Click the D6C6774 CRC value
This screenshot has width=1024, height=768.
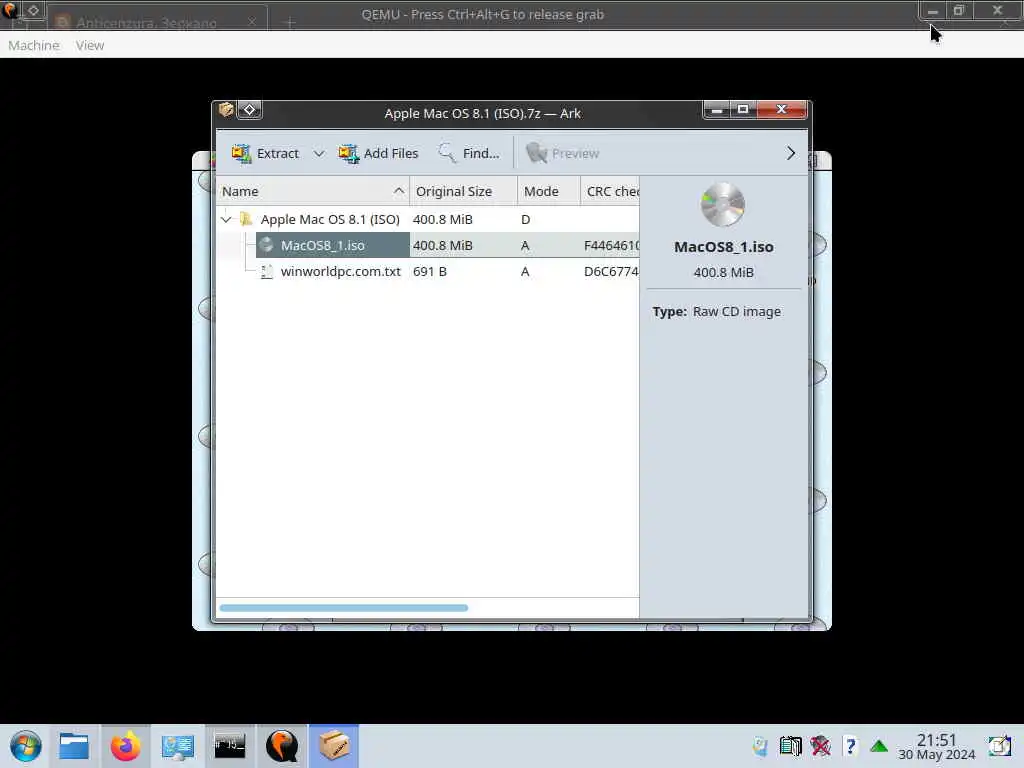pyautogui.click(x=611, y=272)
